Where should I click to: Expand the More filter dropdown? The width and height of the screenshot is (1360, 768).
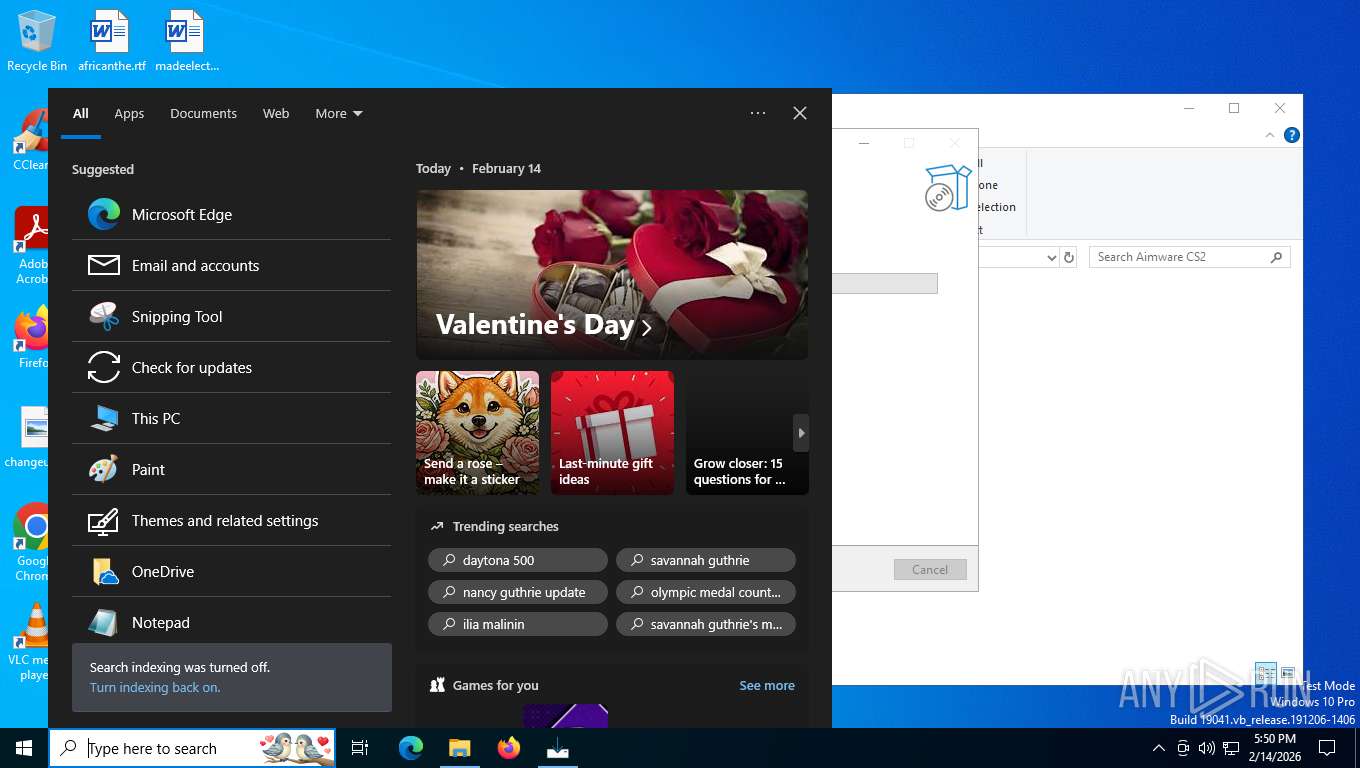click(x=339, y=113)
